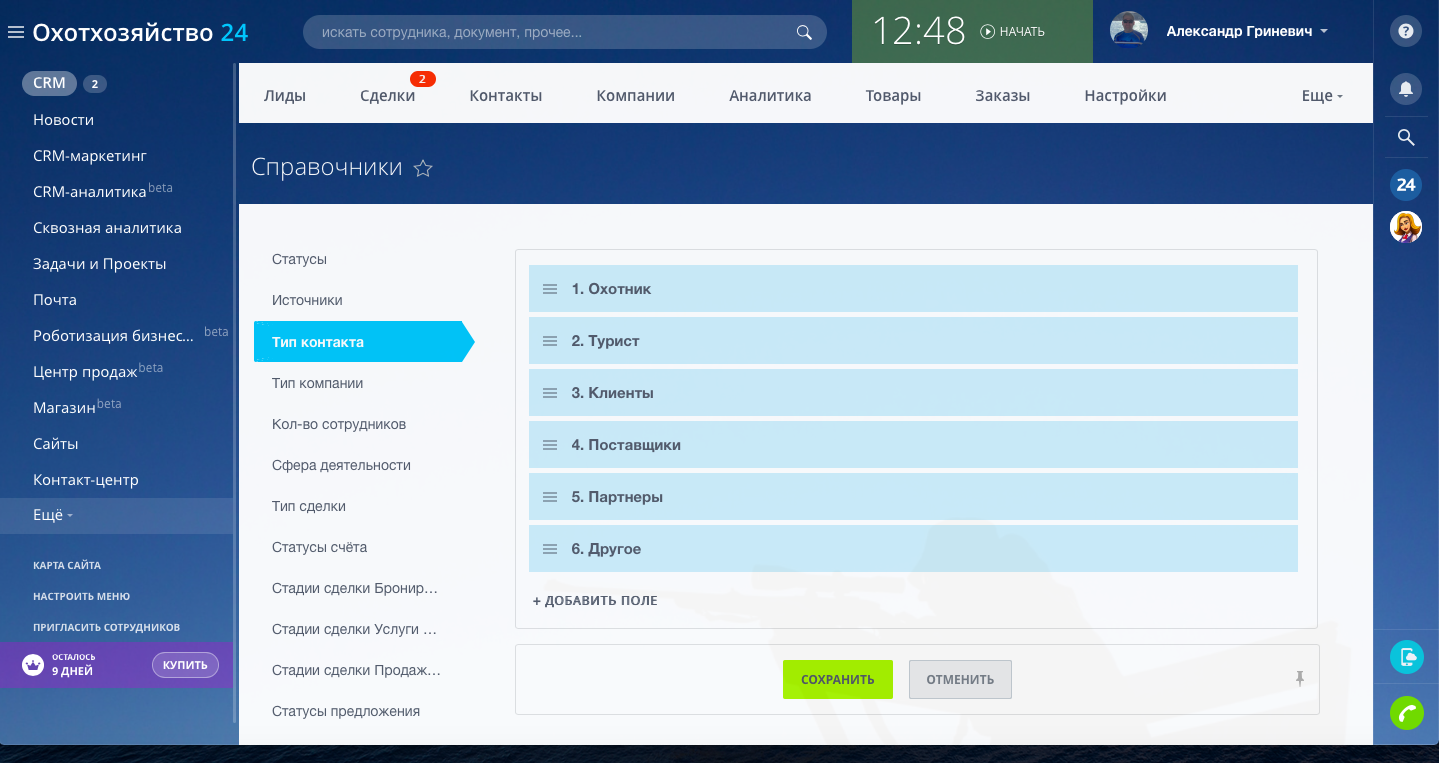
Task: Click the ПРИГЛАСИТЬ СОТРУДНИКОВ link
Action: coord(107,627)
